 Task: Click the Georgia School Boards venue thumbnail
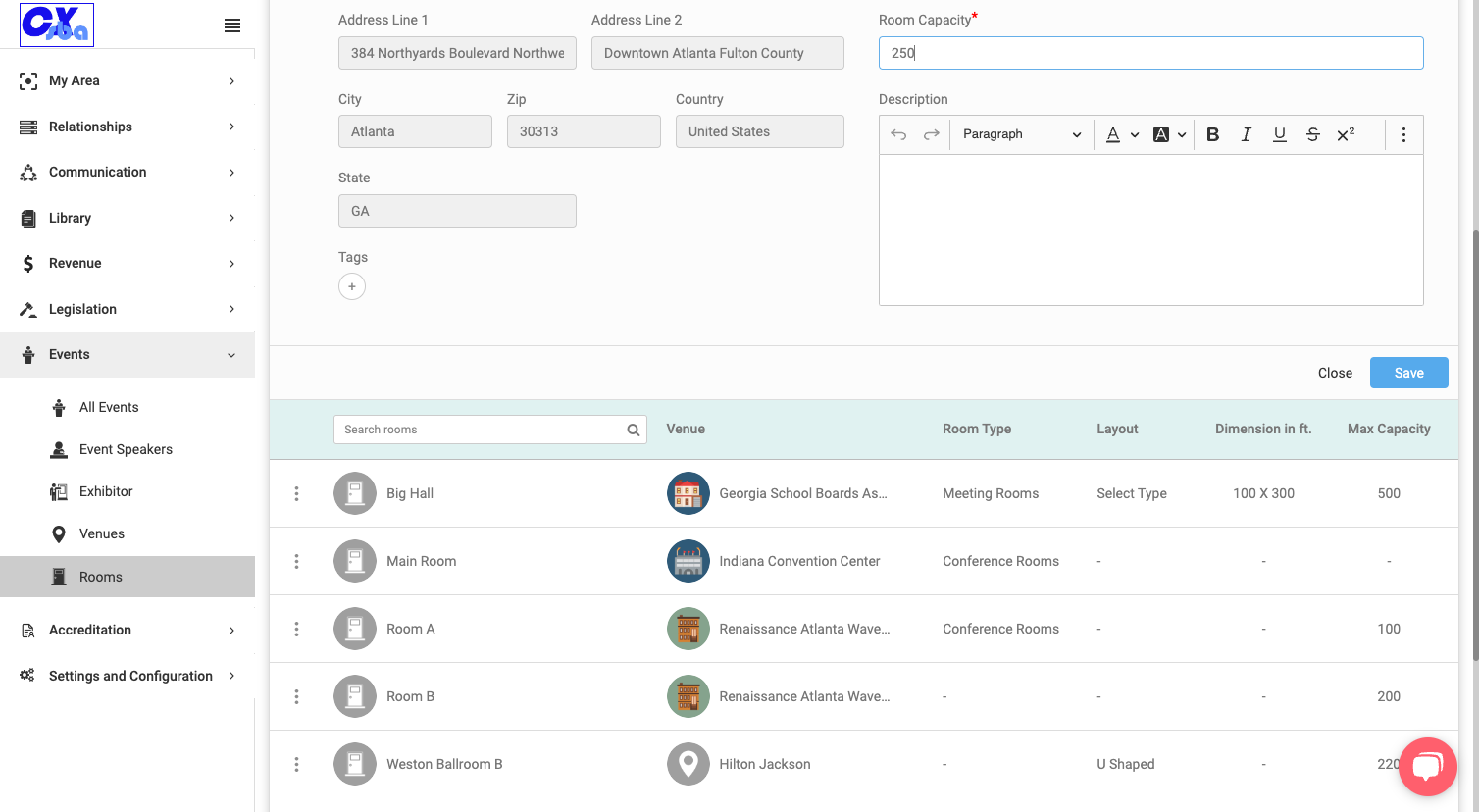688,493
